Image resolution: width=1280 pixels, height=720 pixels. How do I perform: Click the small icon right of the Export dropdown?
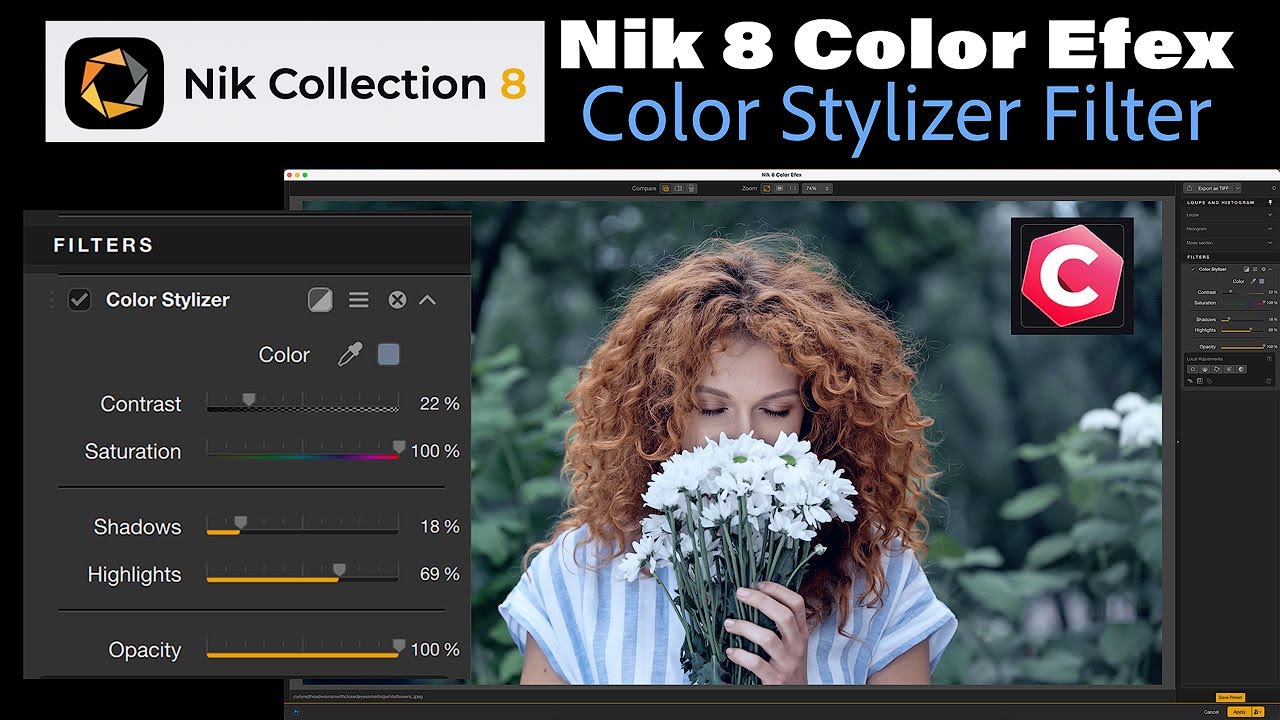[1274, 188]
